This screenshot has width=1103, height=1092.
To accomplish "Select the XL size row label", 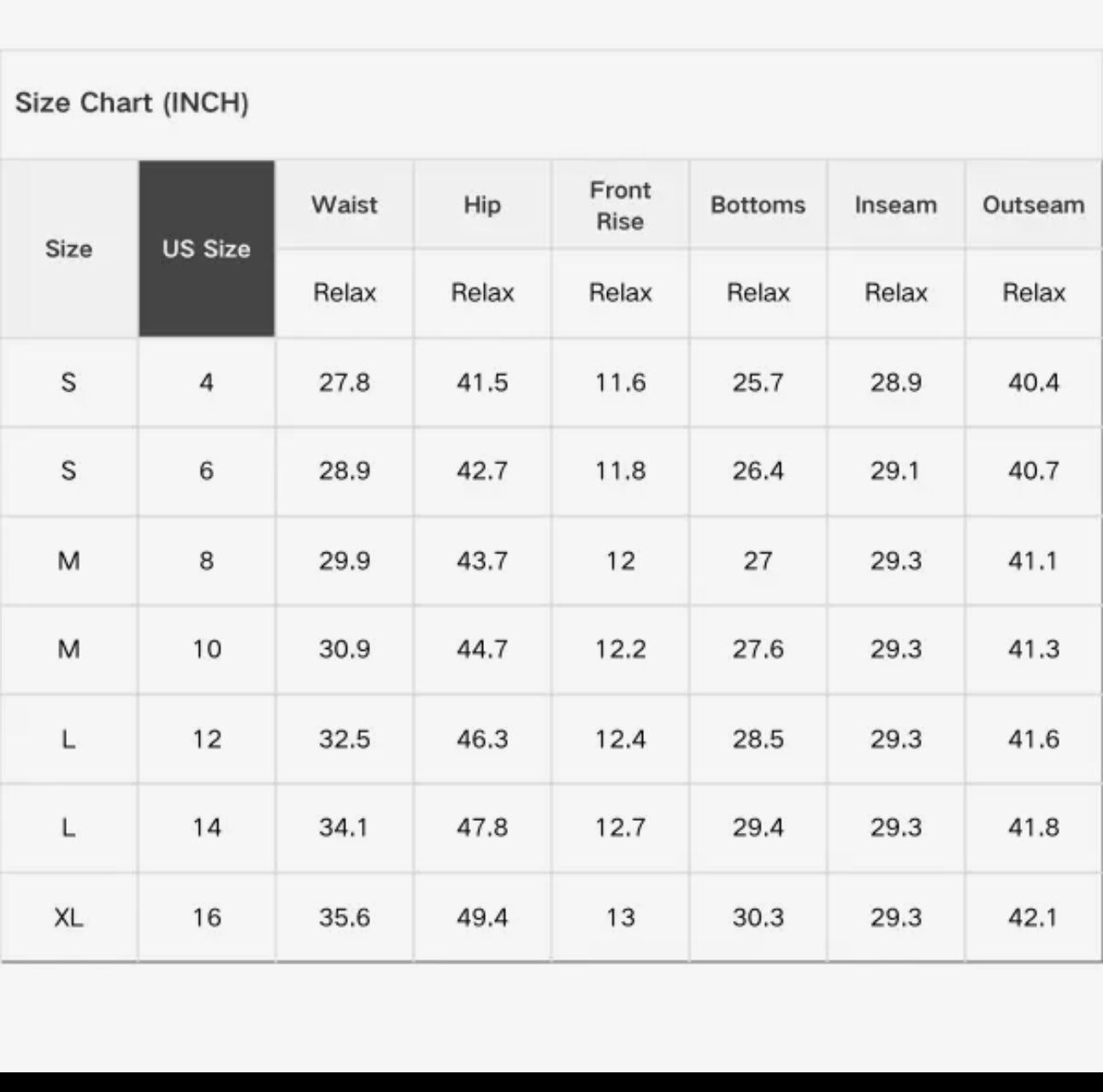I will [68, 918].
